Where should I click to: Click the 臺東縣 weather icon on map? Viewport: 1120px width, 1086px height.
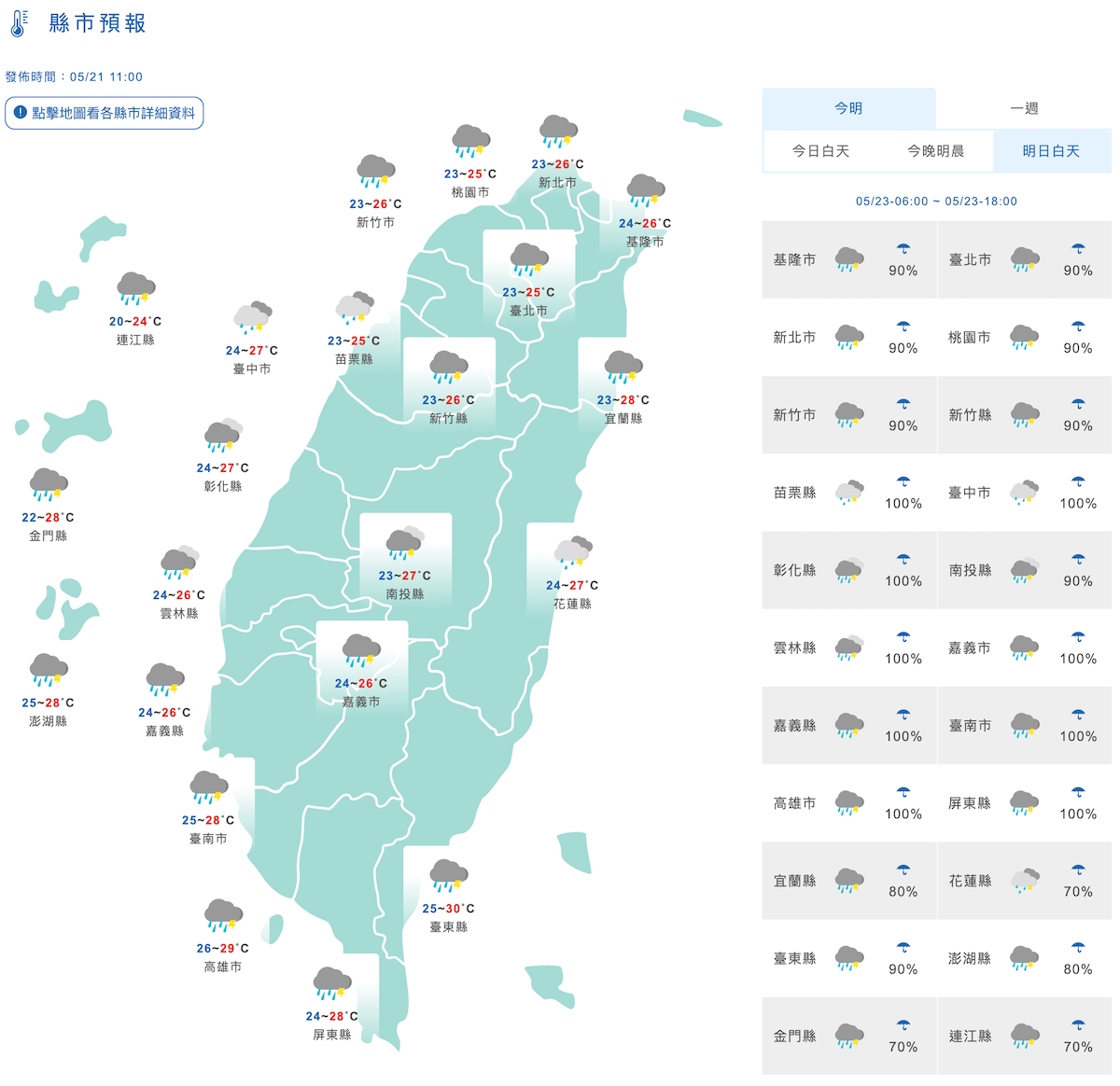[448, 875]
